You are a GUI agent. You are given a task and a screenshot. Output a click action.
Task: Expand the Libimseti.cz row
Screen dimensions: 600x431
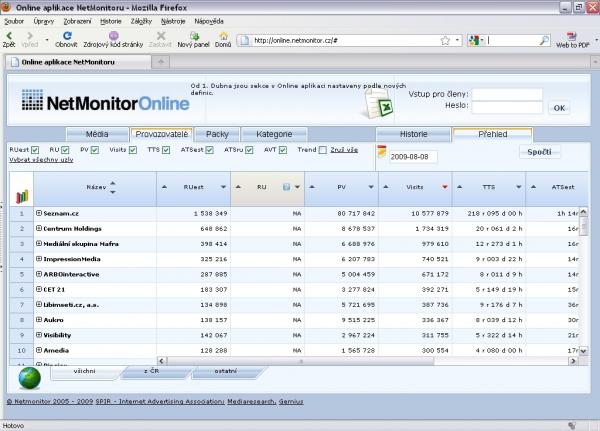tap(39, 304)
